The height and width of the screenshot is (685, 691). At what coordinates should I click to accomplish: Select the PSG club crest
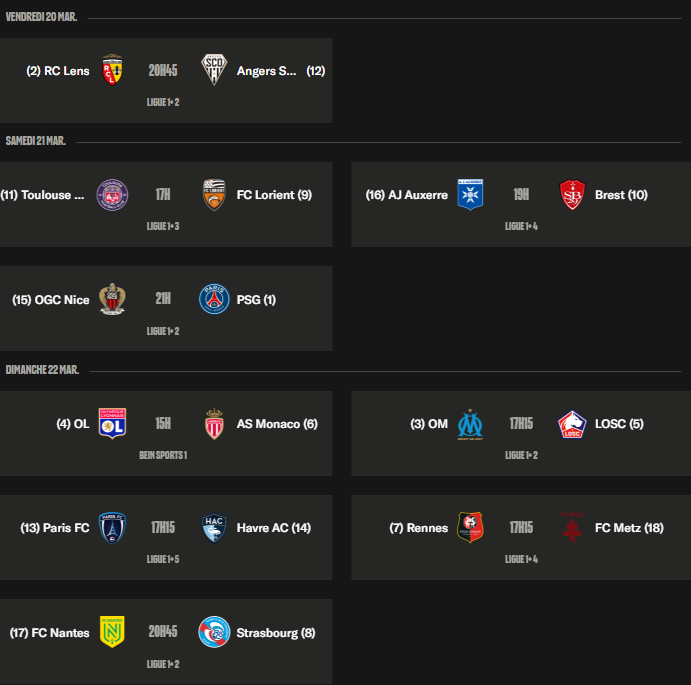click(214, 299)
